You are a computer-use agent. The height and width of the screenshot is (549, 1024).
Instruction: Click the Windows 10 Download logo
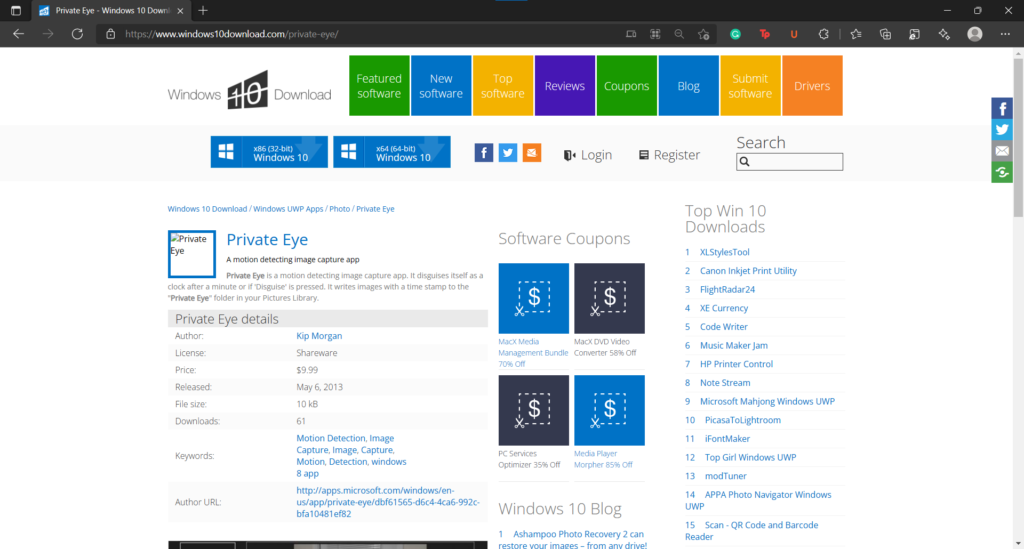[249, 90]
